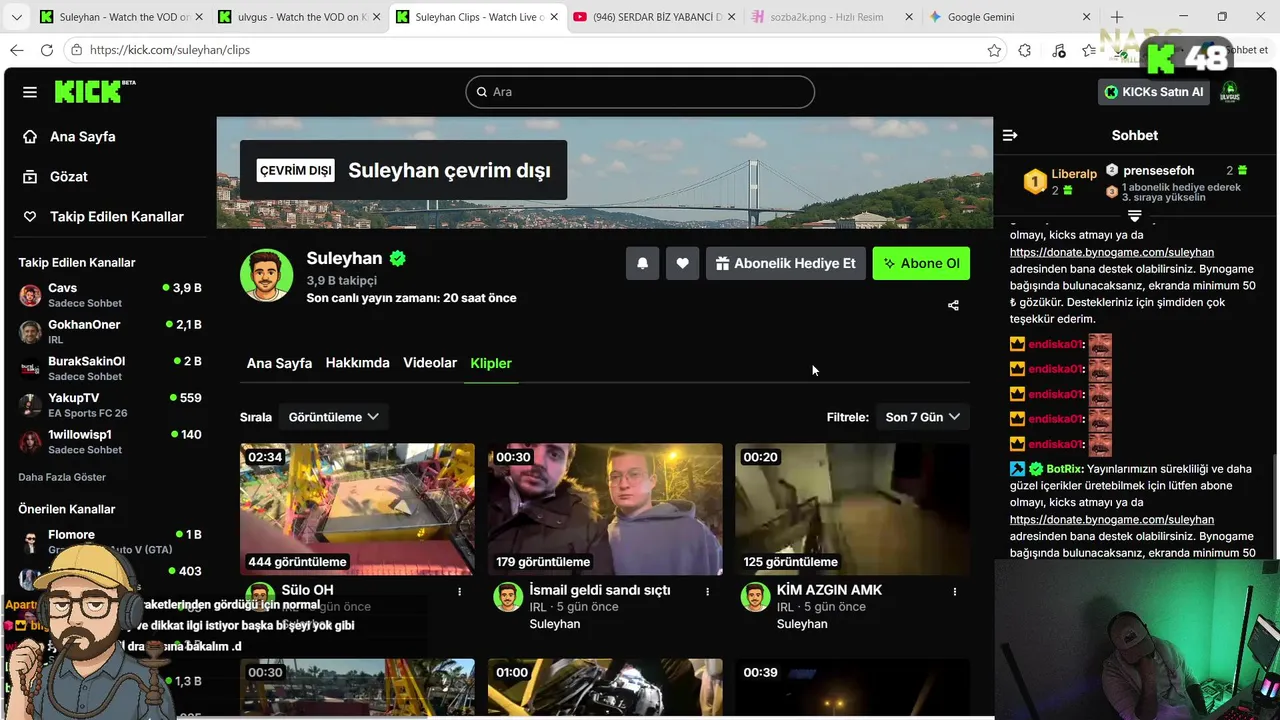Screen dimensions: 1280x720
Task: Click Liberalp in the chat leaderboard
Action: click(1074, 174)
